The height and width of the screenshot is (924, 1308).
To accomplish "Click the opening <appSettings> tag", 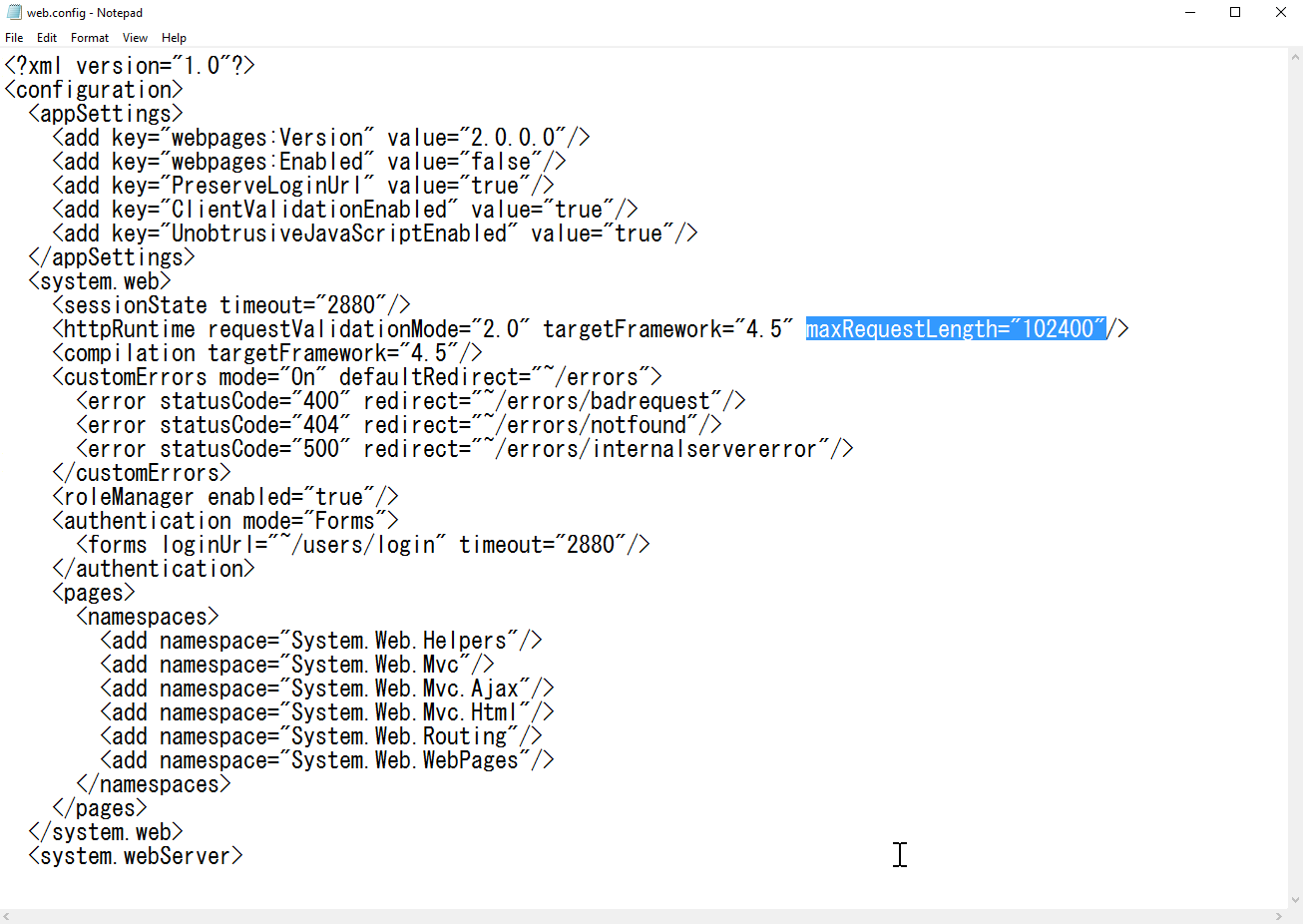I will point(106,114).
